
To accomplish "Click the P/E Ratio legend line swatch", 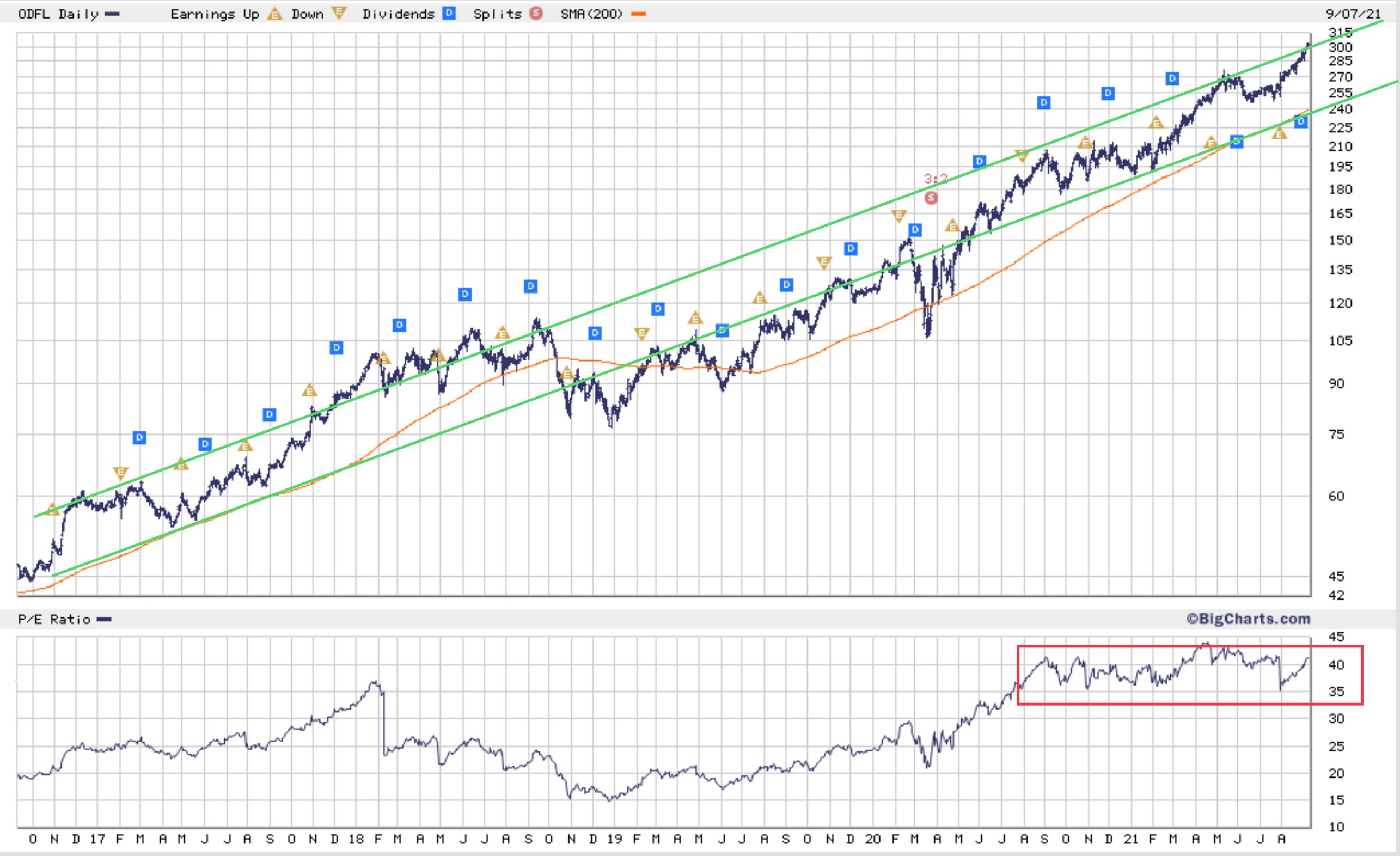I will tap(104, 619).
